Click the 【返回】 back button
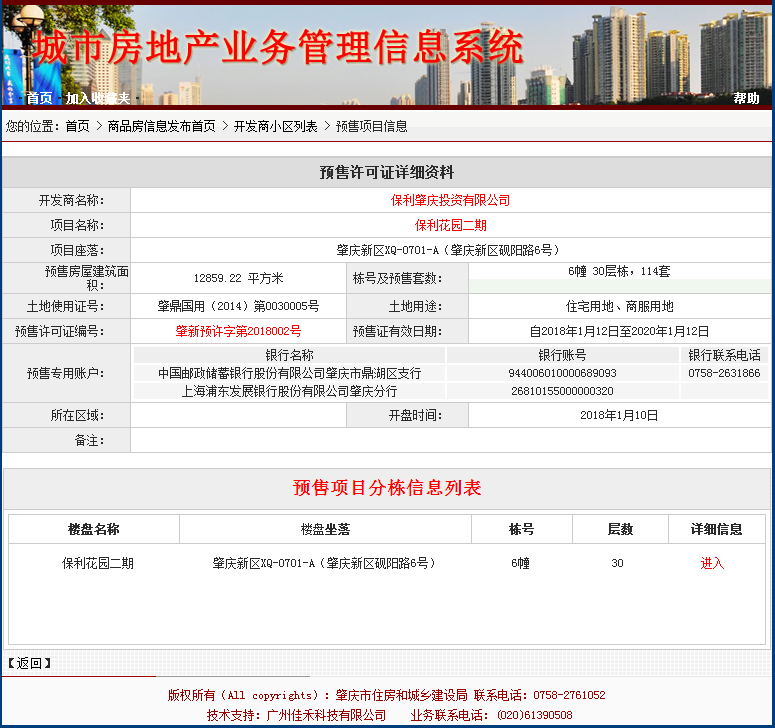Viewport: 775px width, 728px height. [x=29, y=663]
